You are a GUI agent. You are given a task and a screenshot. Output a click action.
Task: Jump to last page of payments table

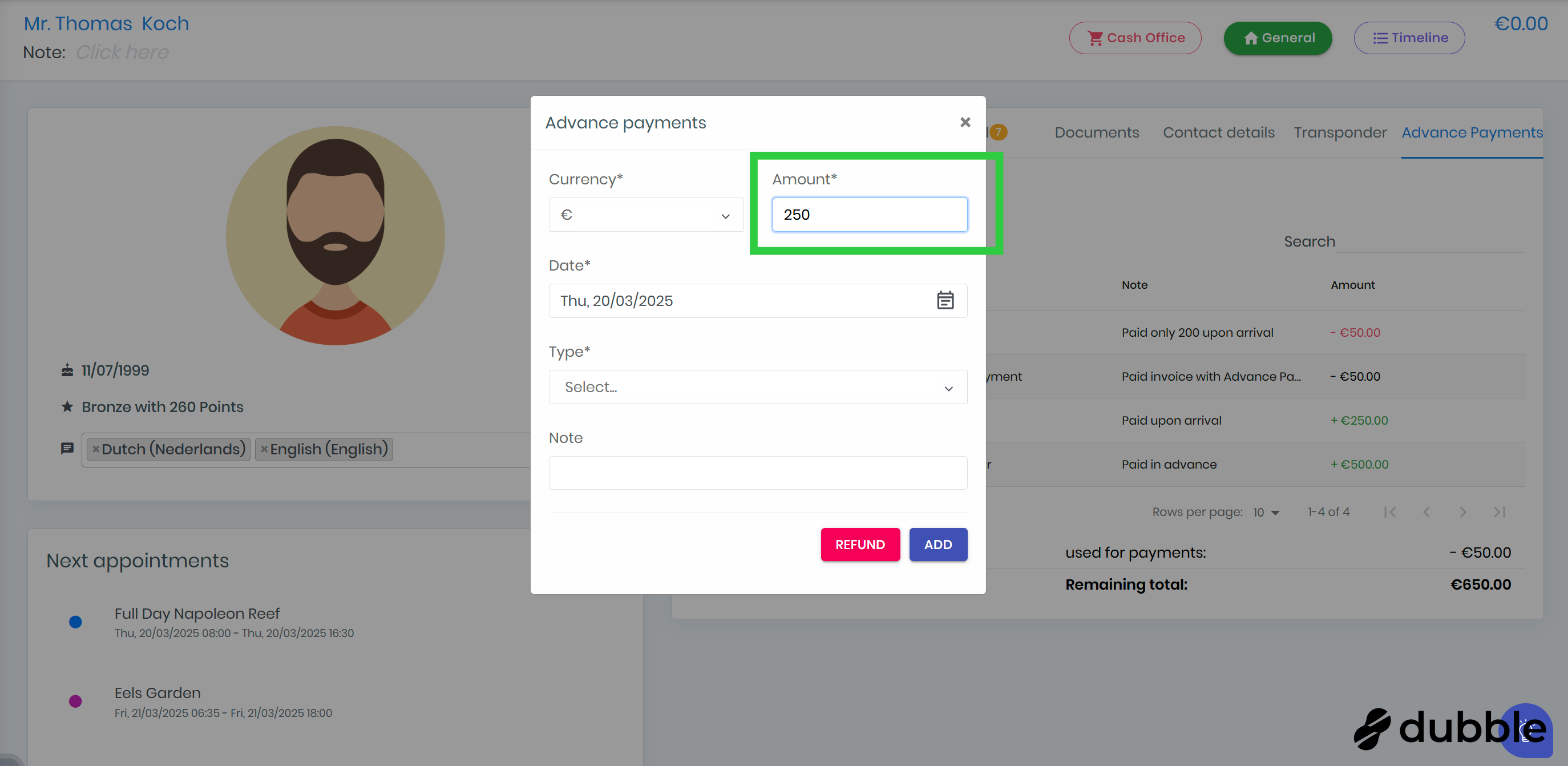(x=1499, y=512)
